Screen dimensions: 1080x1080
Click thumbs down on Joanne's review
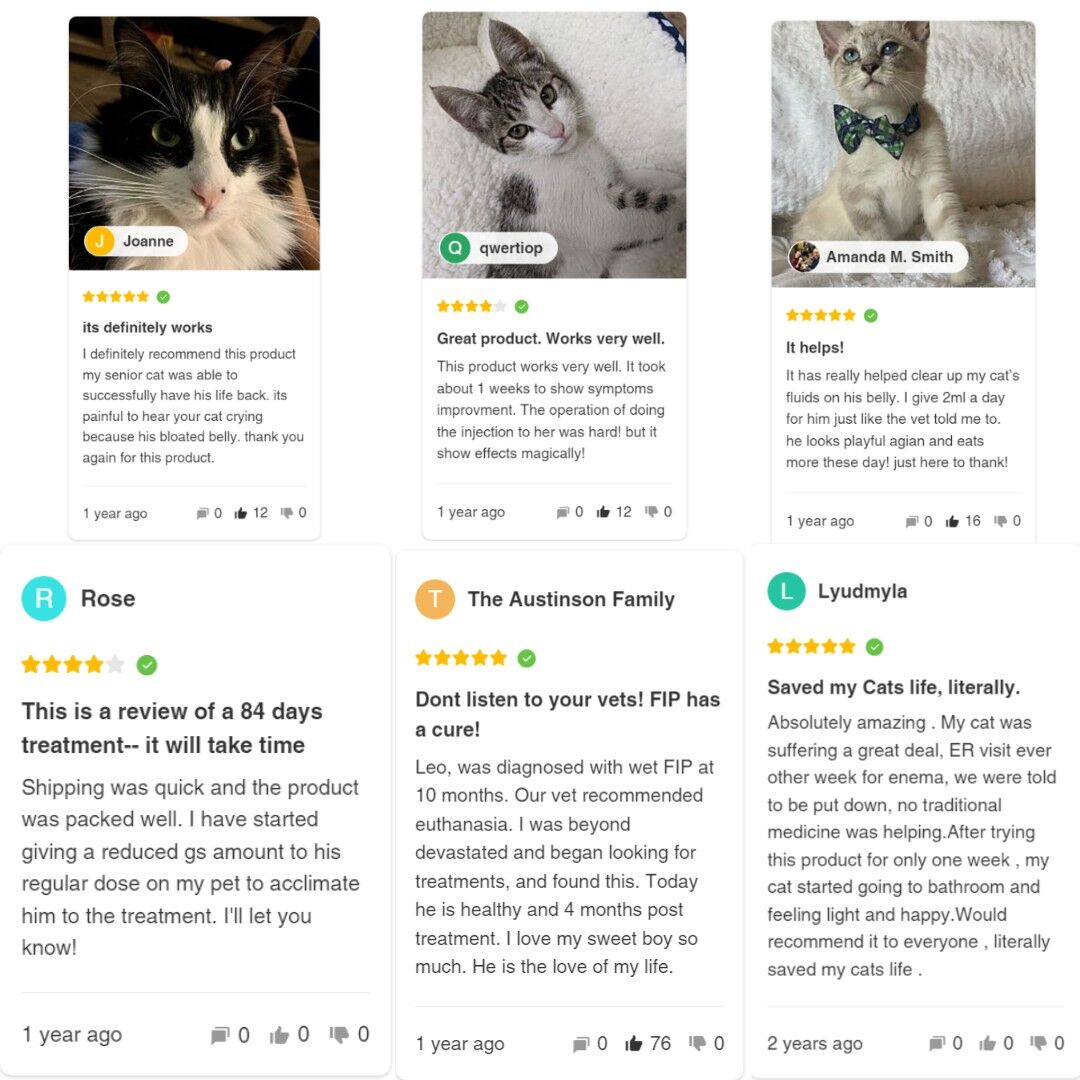[x=287, y=512]
